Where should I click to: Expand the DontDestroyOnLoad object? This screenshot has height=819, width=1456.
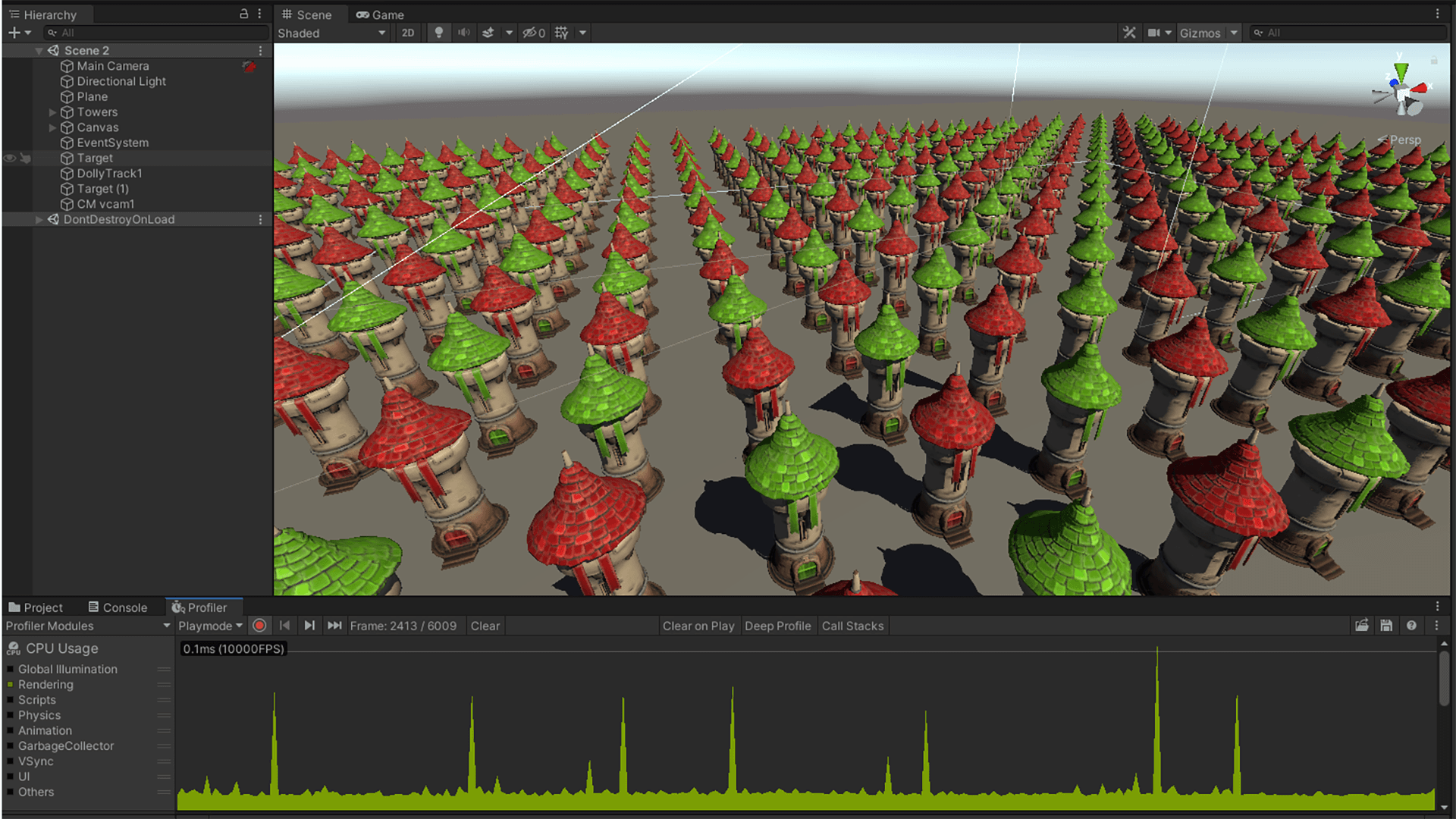(x=38, y=219)
